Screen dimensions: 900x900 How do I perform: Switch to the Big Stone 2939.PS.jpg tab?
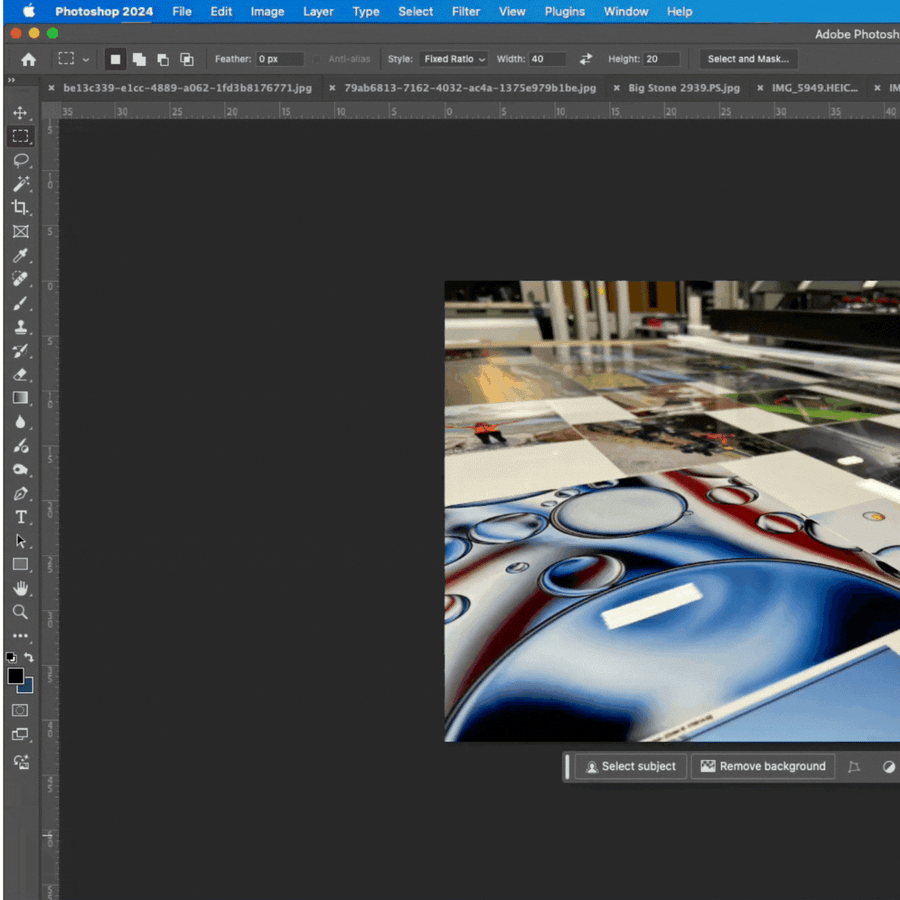point(684,88)
